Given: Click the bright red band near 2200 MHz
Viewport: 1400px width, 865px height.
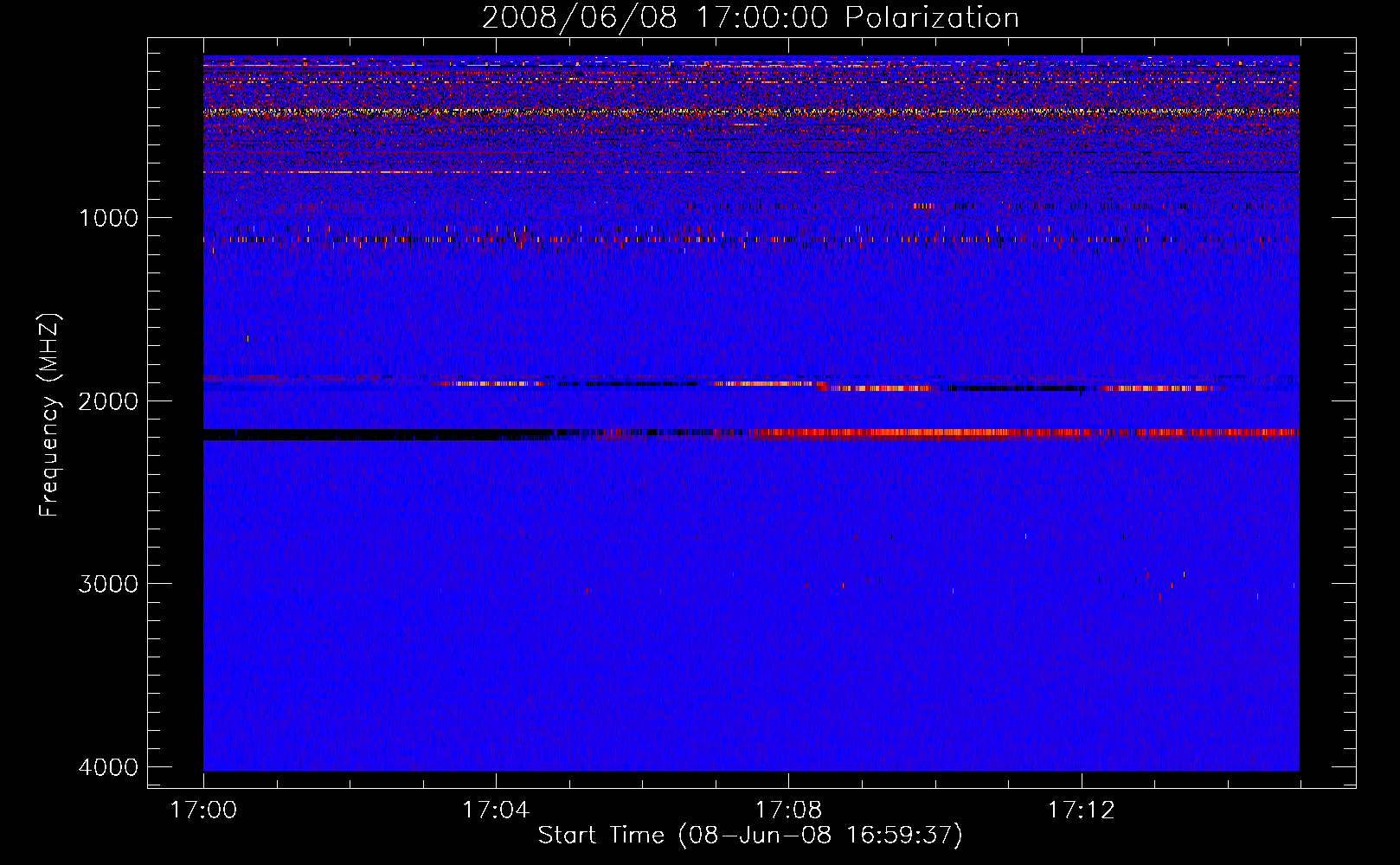Looking at the screenshot, I should point(1024,432).
